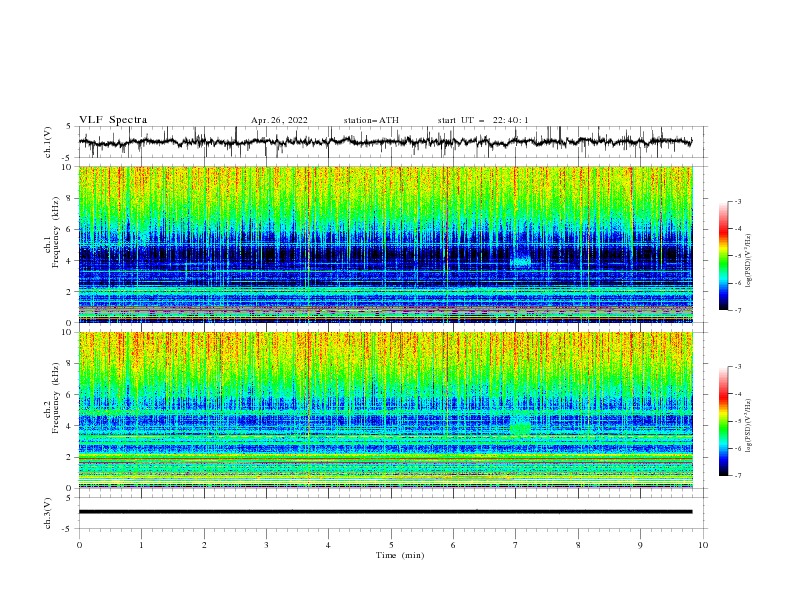Click time axis tick label "5"
Viewport: 792px width, 612px height.
(391, 545)
